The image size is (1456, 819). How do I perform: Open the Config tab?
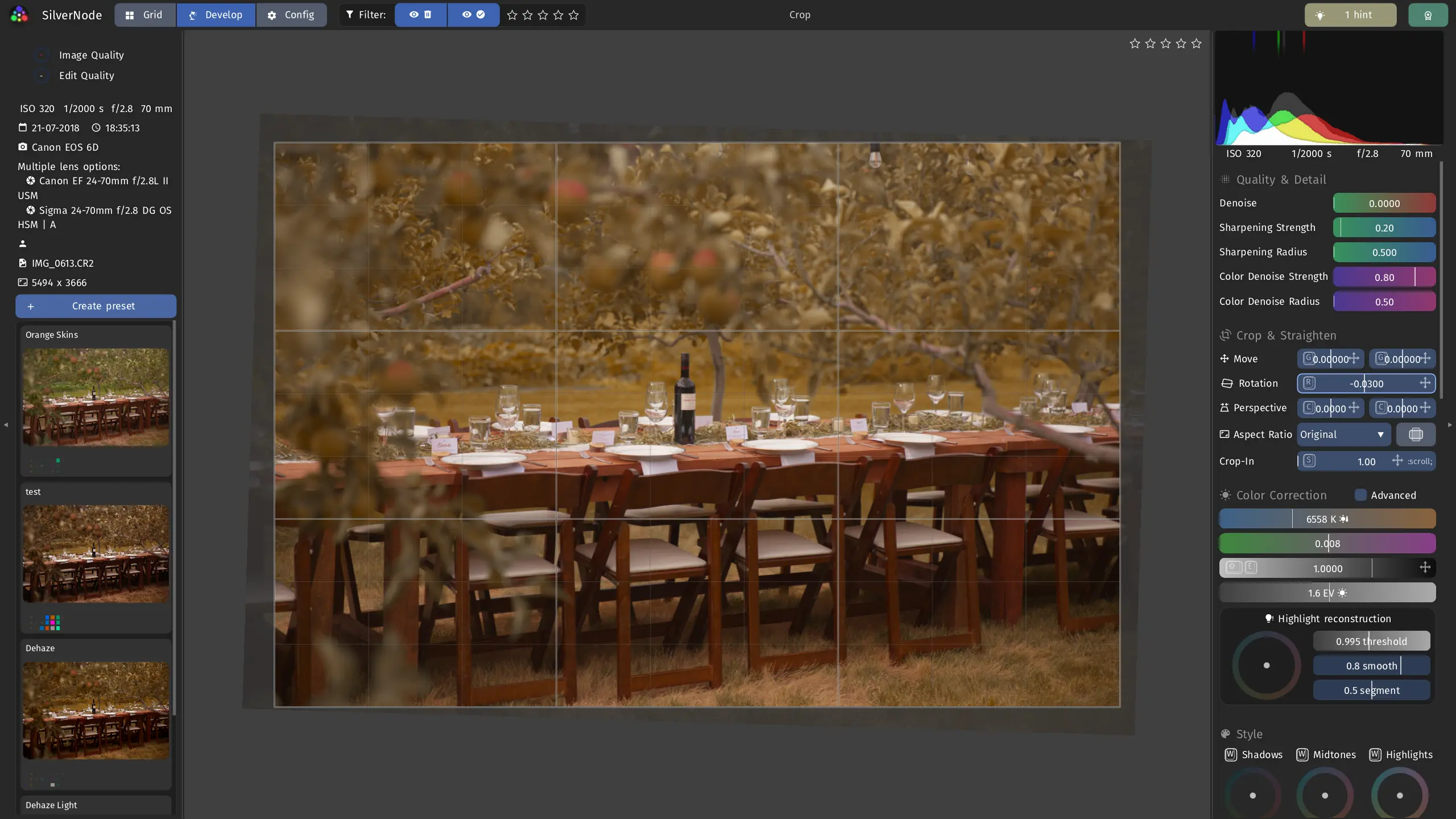(x=291, y=15)
